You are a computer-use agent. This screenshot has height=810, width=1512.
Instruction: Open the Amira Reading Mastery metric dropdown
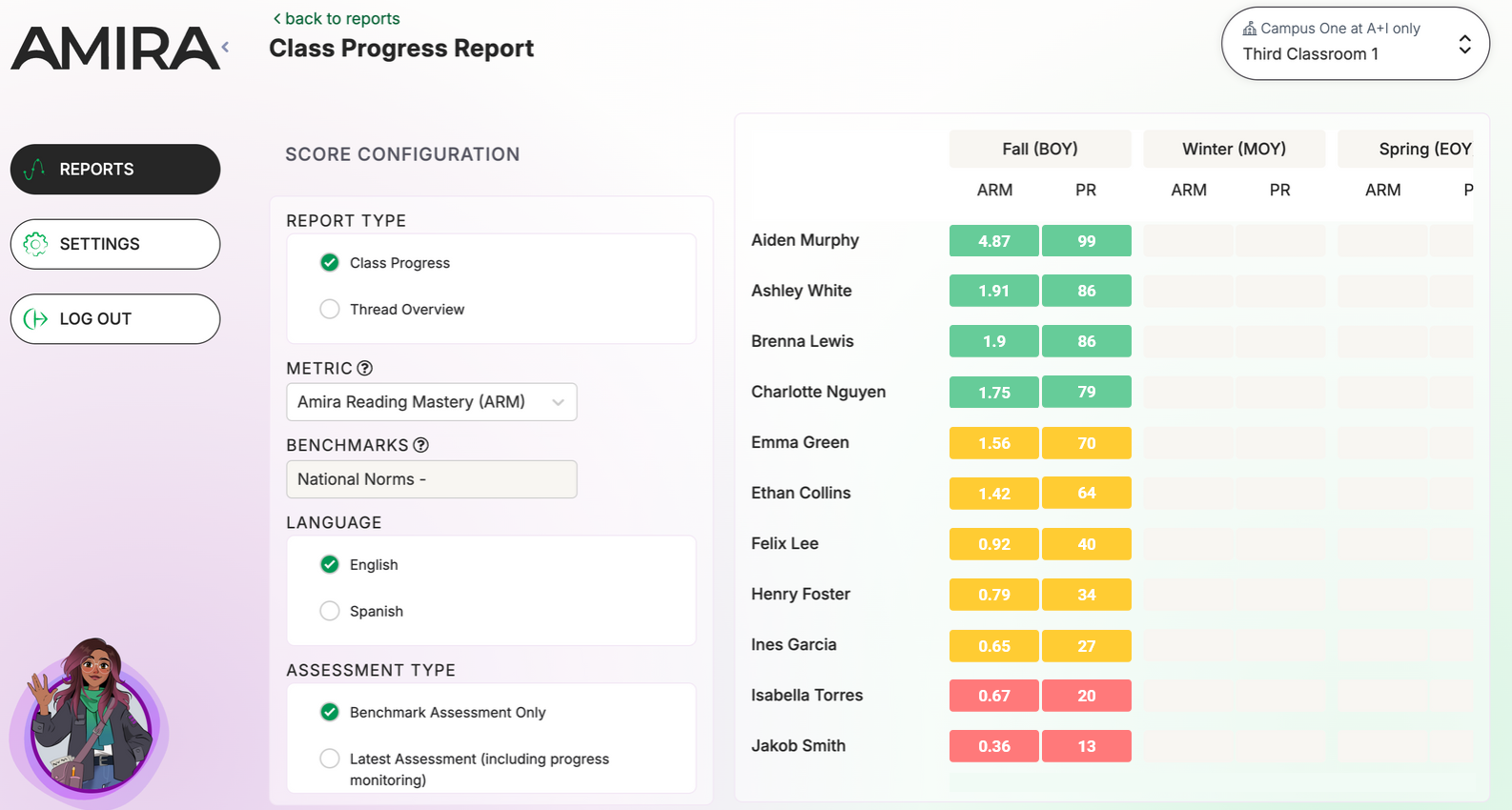pos(431,402)
